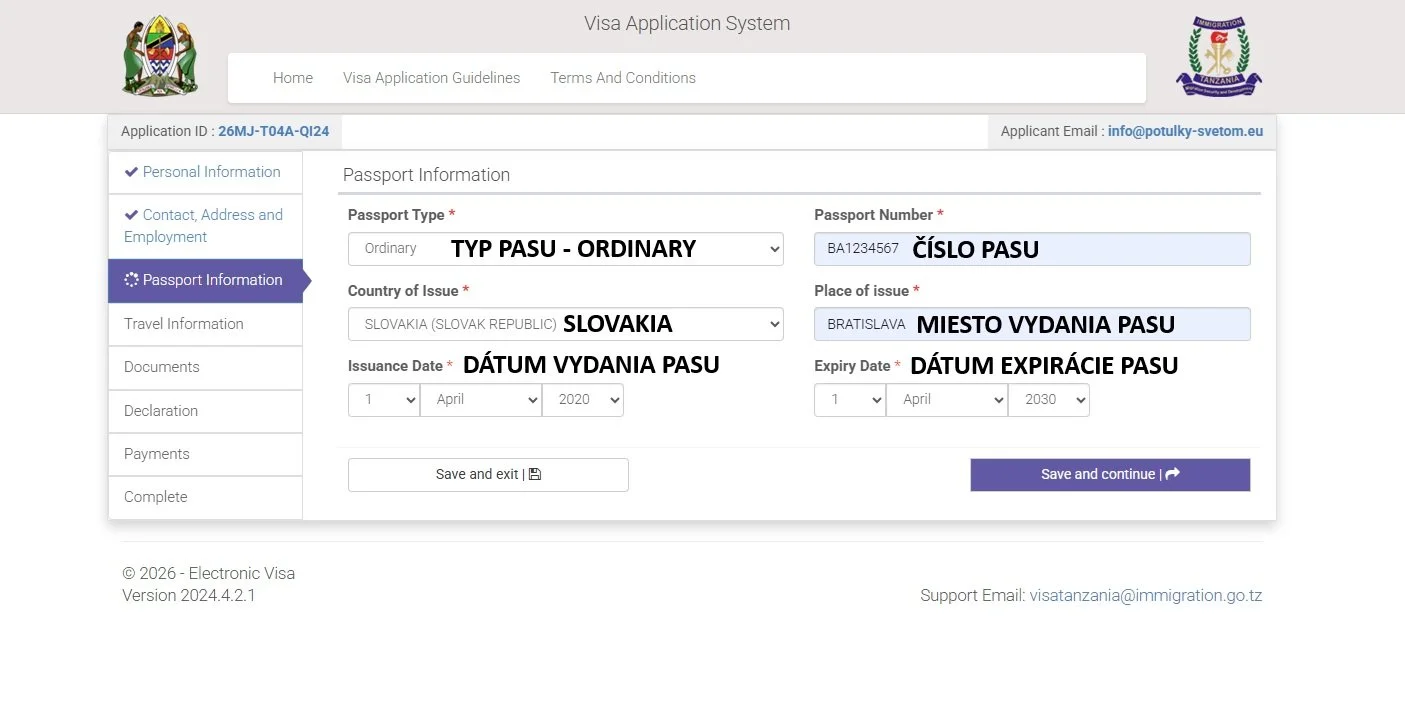Open Visa Application Guidelines
The height and width of the screenshot is (703, 1405).
(431, 78)
